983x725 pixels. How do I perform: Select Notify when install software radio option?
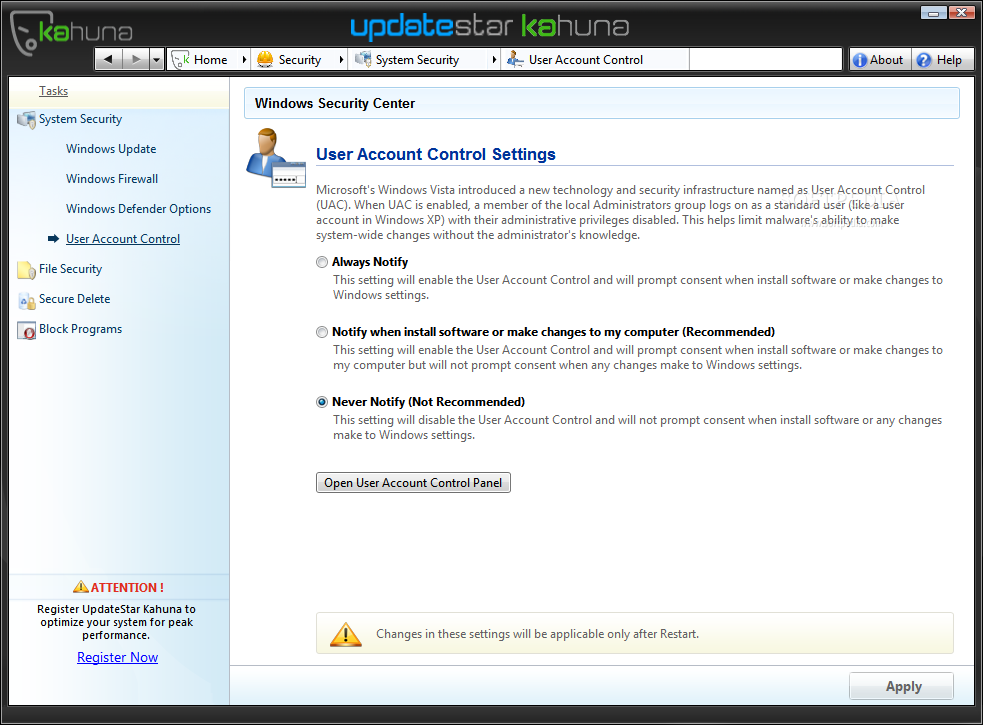point(322,332)
